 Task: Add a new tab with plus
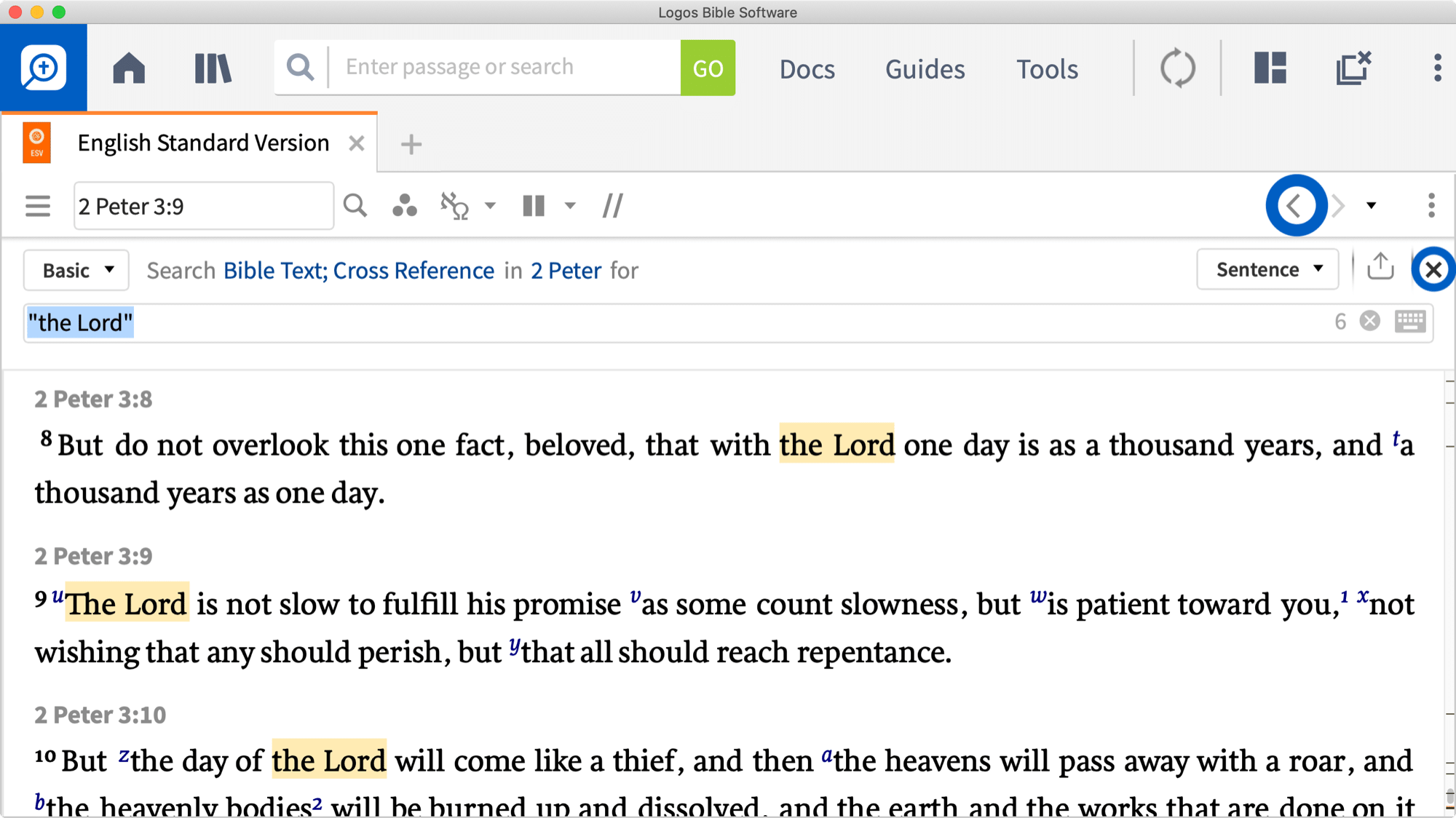tap(411, 144)
